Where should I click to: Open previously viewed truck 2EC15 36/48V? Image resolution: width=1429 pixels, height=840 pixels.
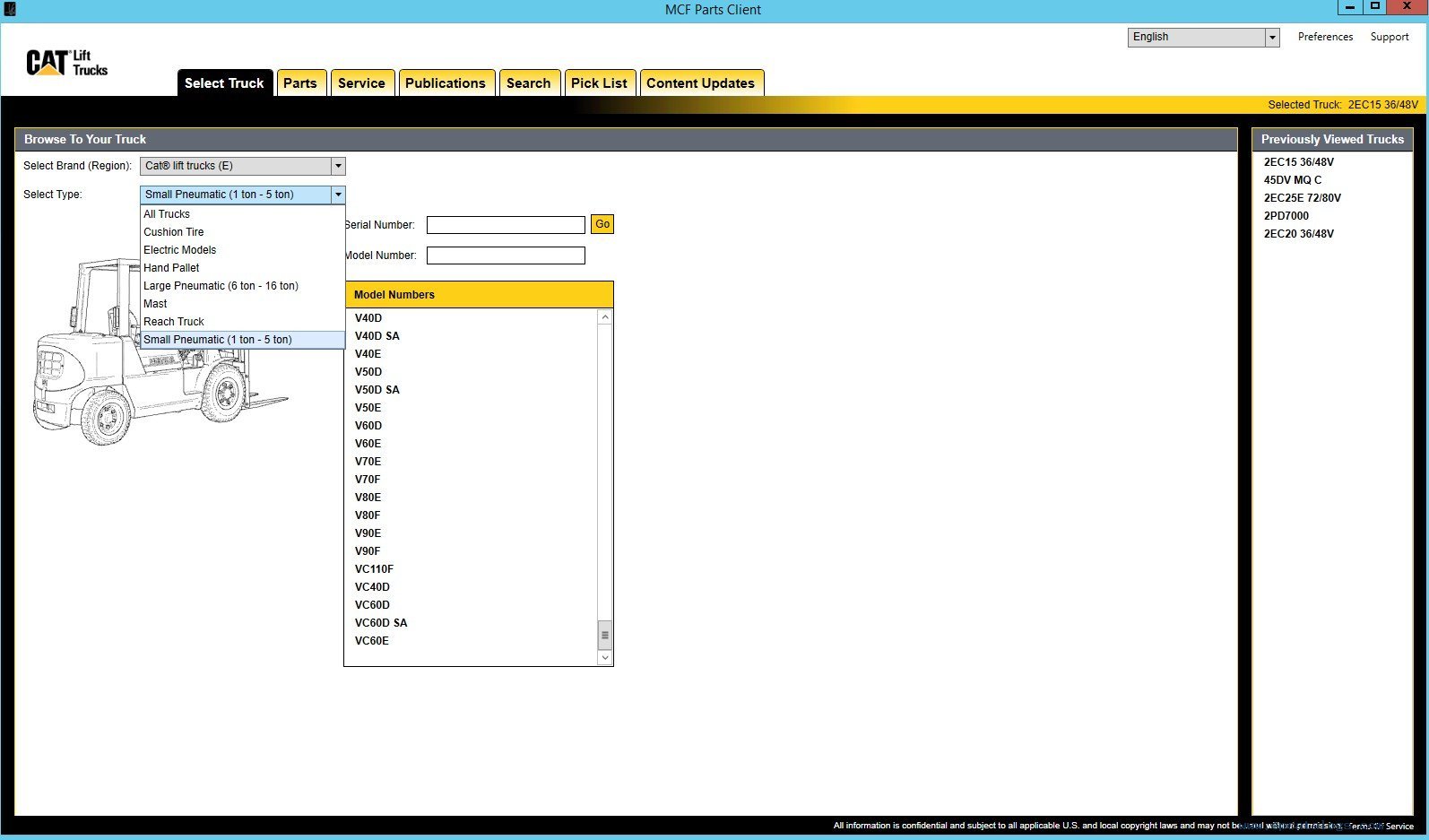pos(1299,162)
